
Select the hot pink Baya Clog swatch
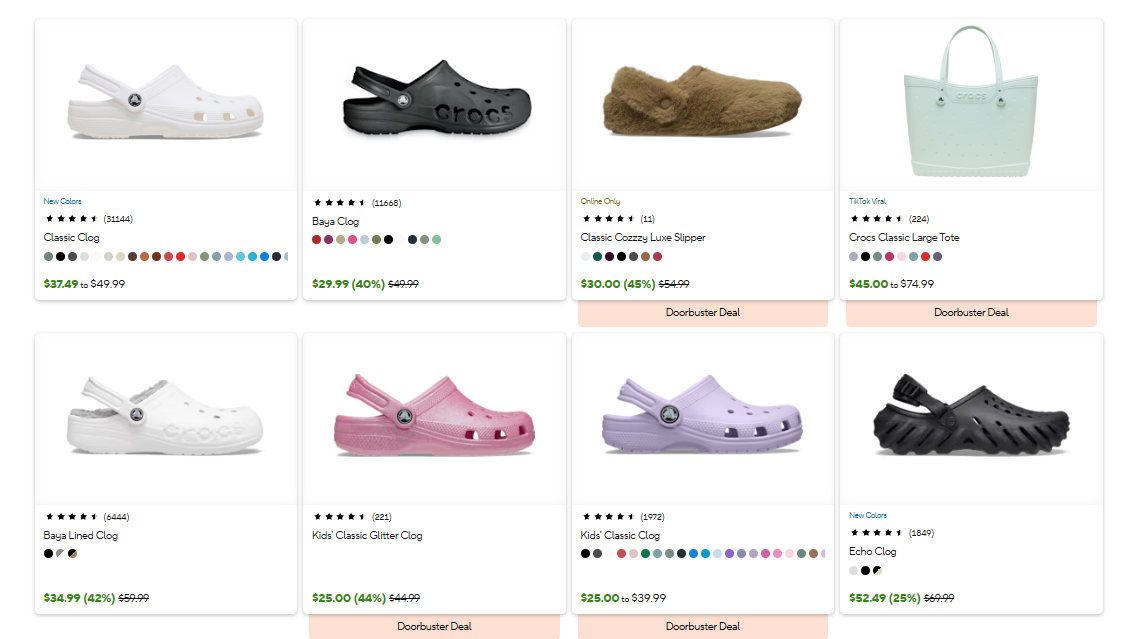tap(352, 240)
